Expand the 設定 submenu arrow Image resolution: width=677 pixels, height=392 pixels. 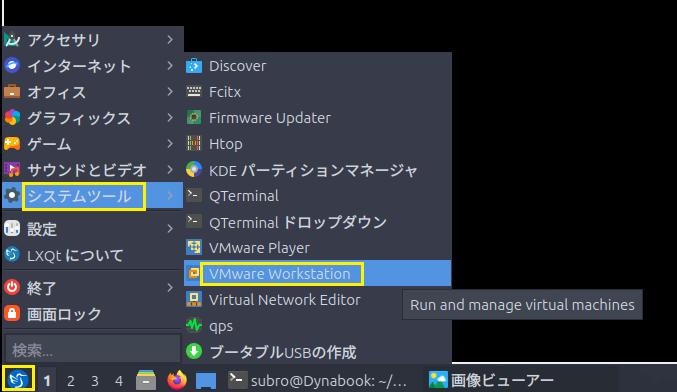coord(170,228)
